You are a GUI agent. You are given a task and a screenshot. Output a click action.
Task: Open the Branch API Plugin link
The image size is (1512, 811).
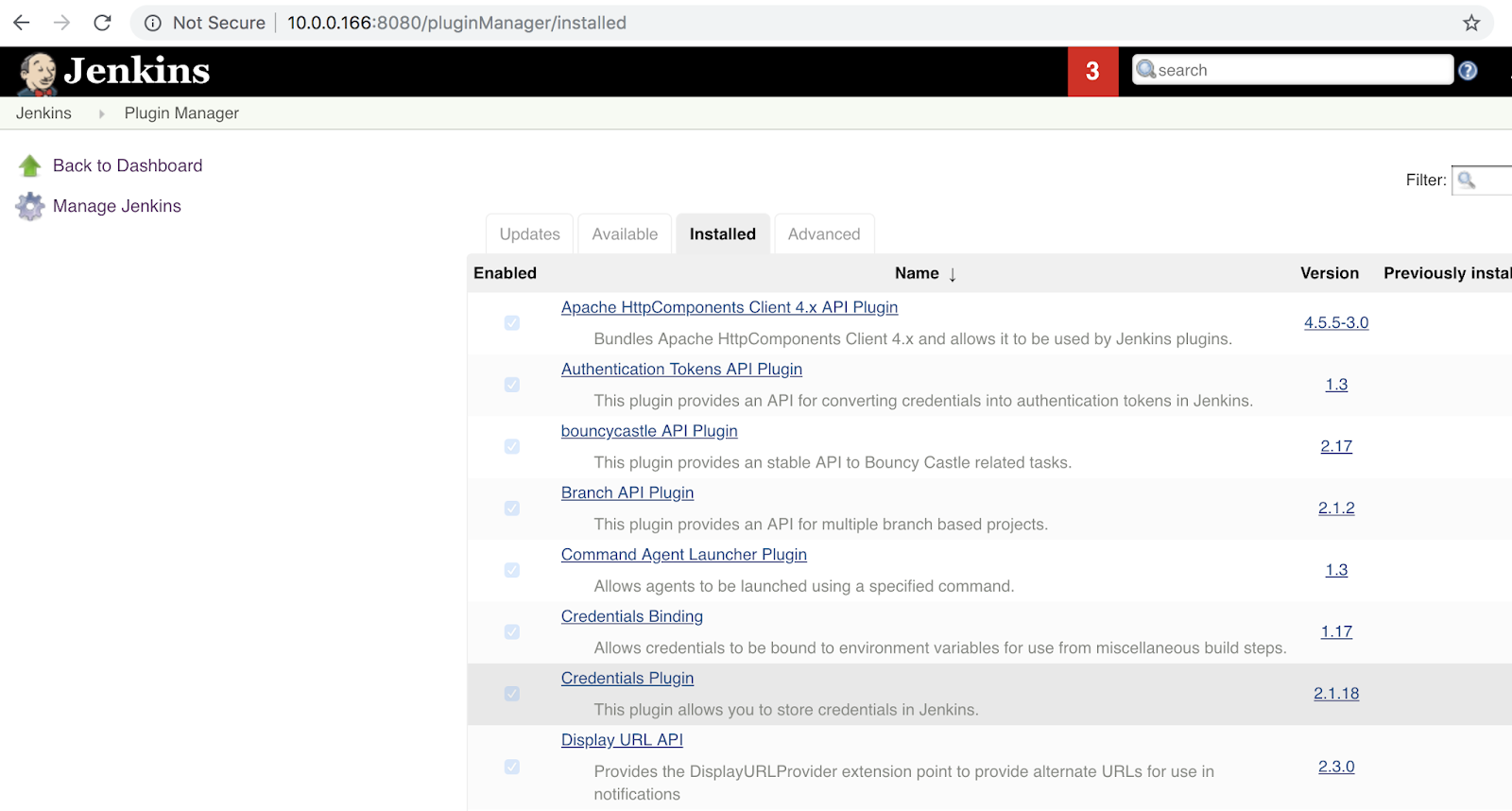click(627, 492)
